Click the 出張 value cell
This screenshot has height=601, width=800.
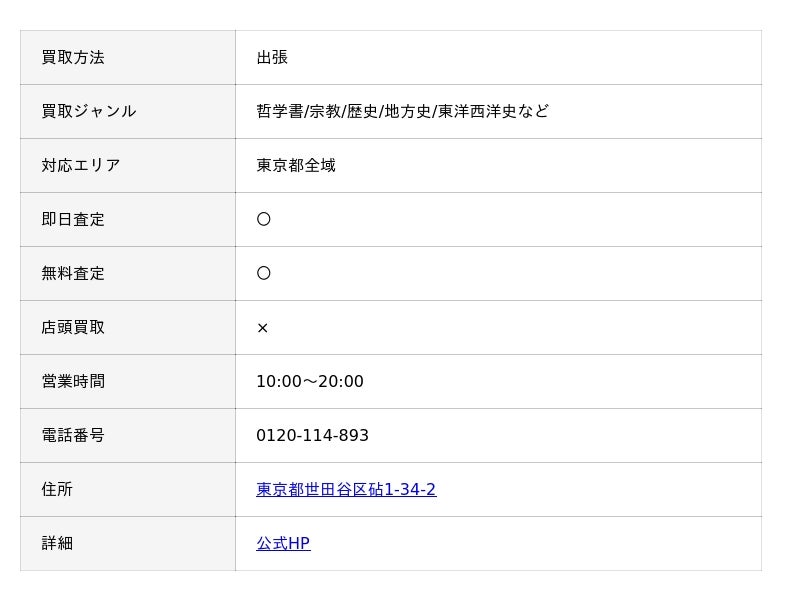point(498,58)
